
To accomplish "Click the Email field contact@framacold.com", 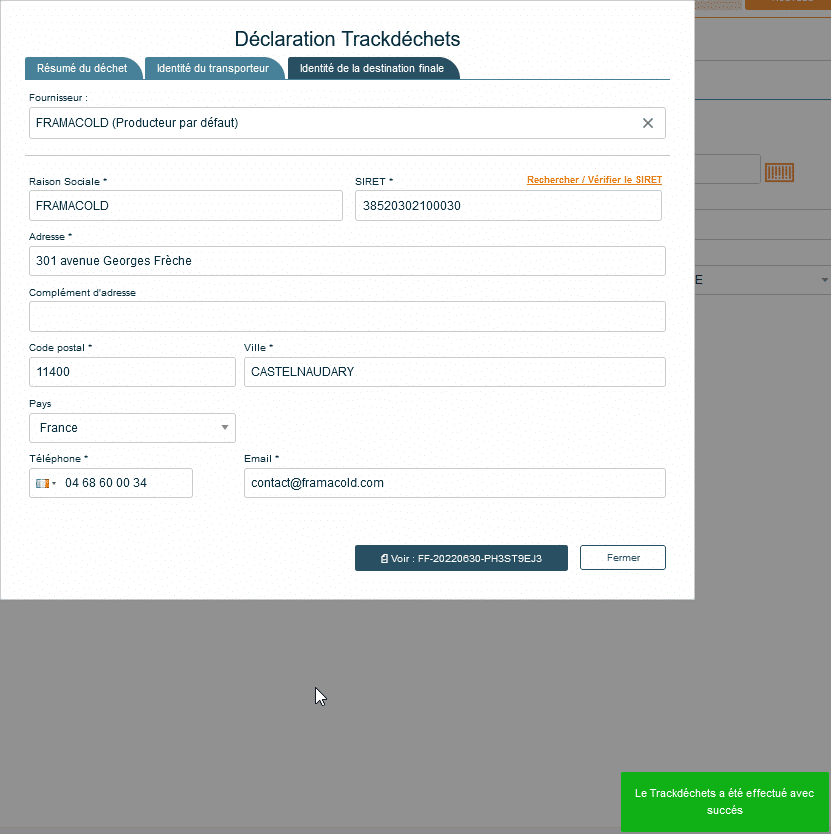I will pos(454,483).
